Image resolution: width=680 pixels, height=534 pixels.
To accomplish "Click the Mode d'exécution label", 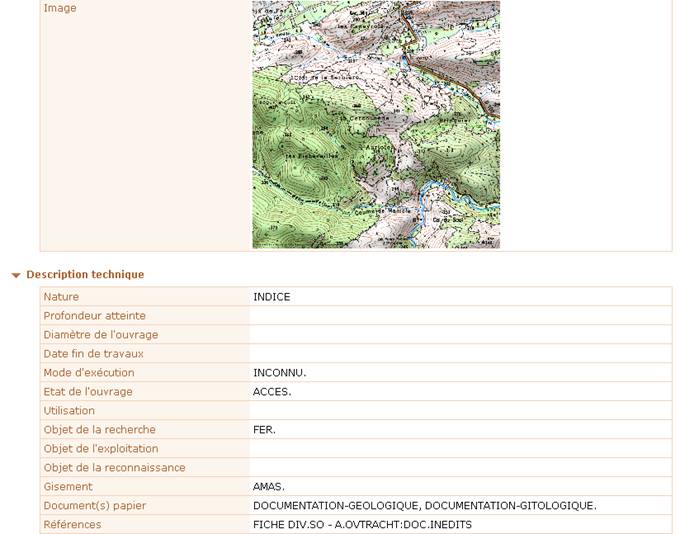I will click(x=89, y=373).
